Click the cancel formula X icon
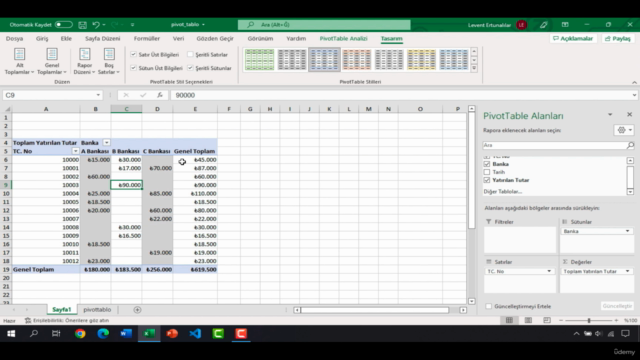The image size is (640, 360). pos(126,95)
